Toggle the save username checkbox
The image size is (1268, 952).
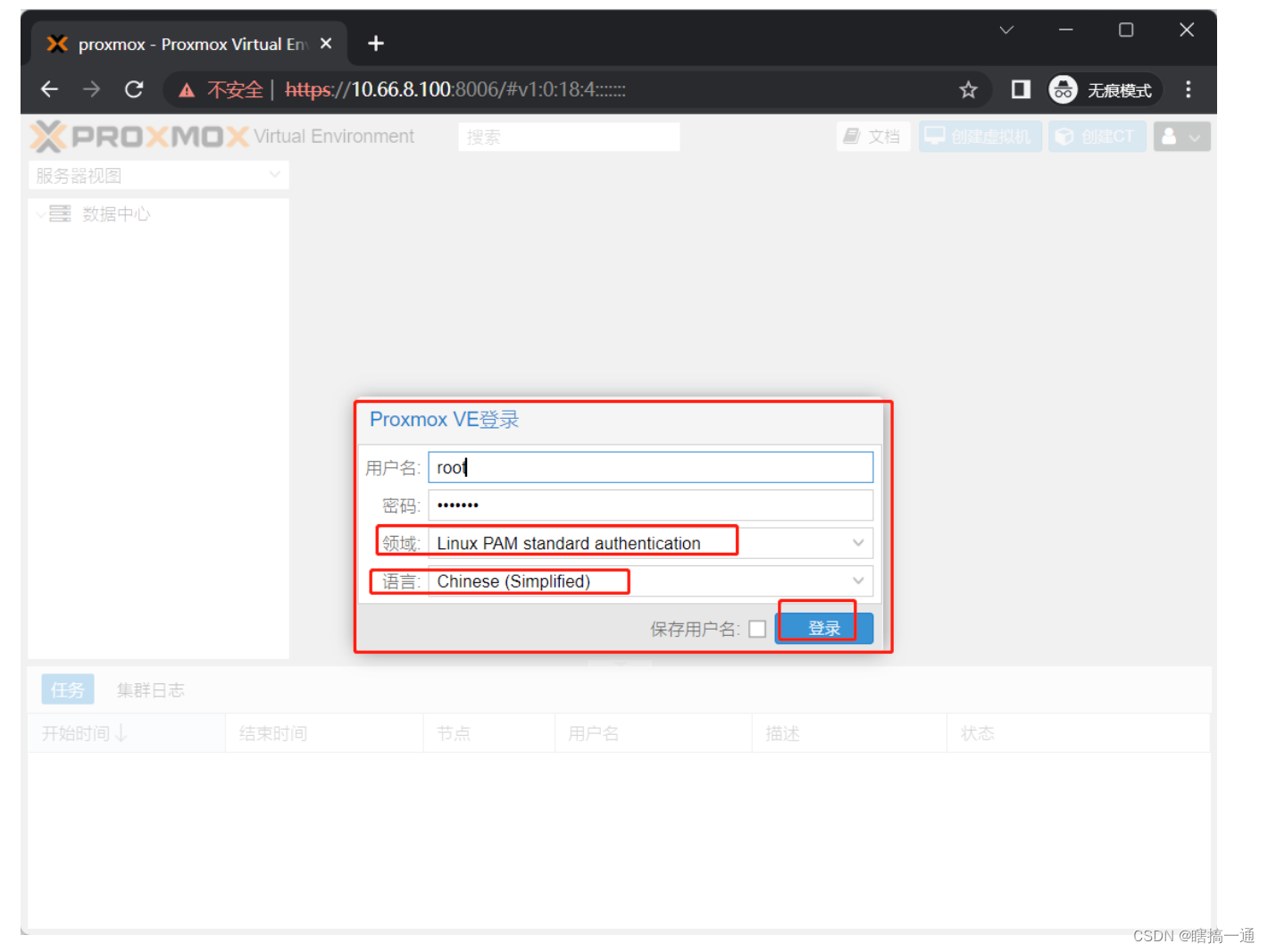click(x=757, y=629)
